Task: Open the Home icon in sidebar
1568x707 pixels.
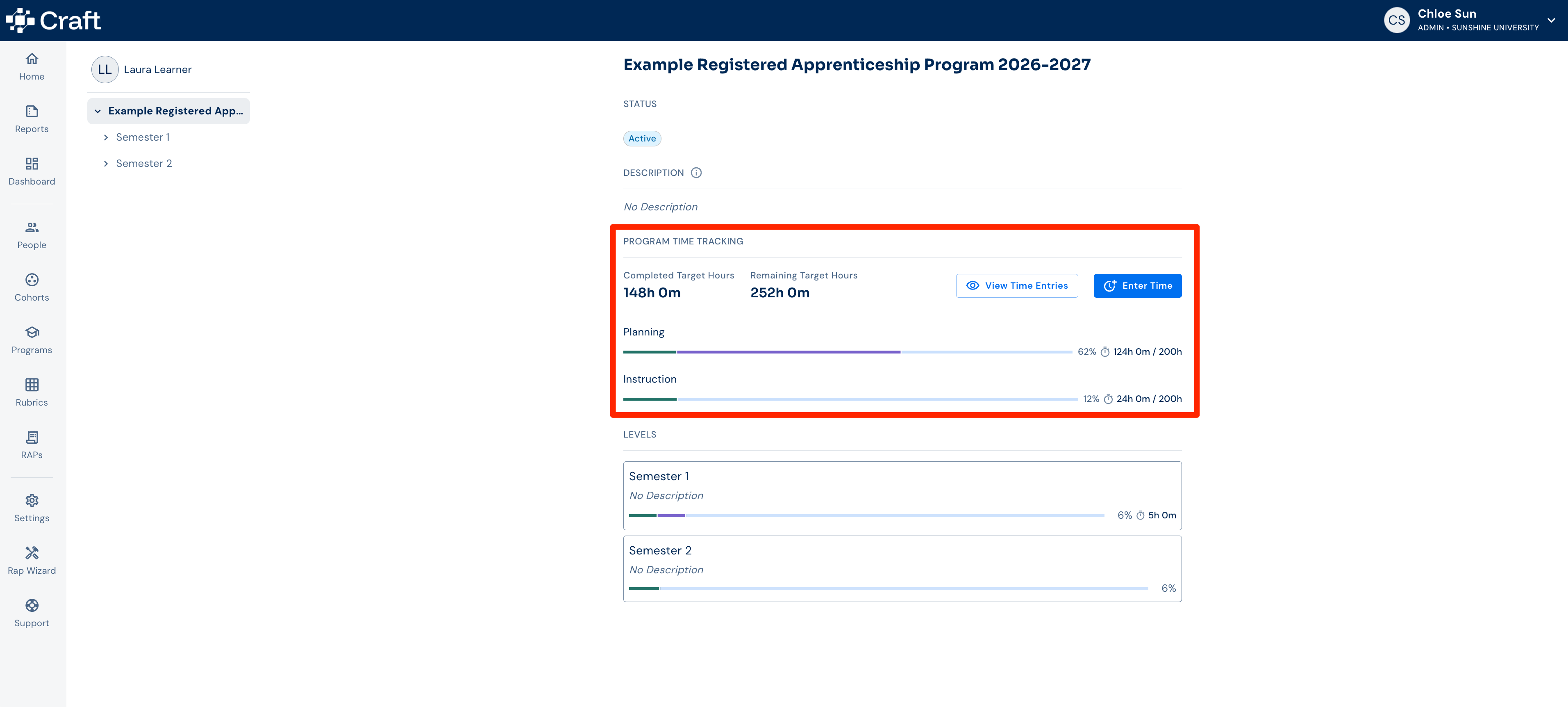Action: 32,59
